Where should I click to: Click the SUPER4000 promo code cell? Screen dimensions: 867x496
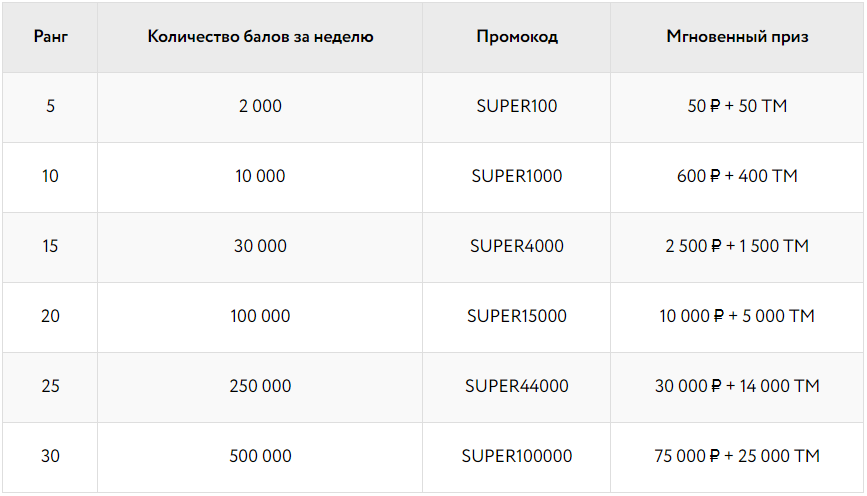click(517, 246)
